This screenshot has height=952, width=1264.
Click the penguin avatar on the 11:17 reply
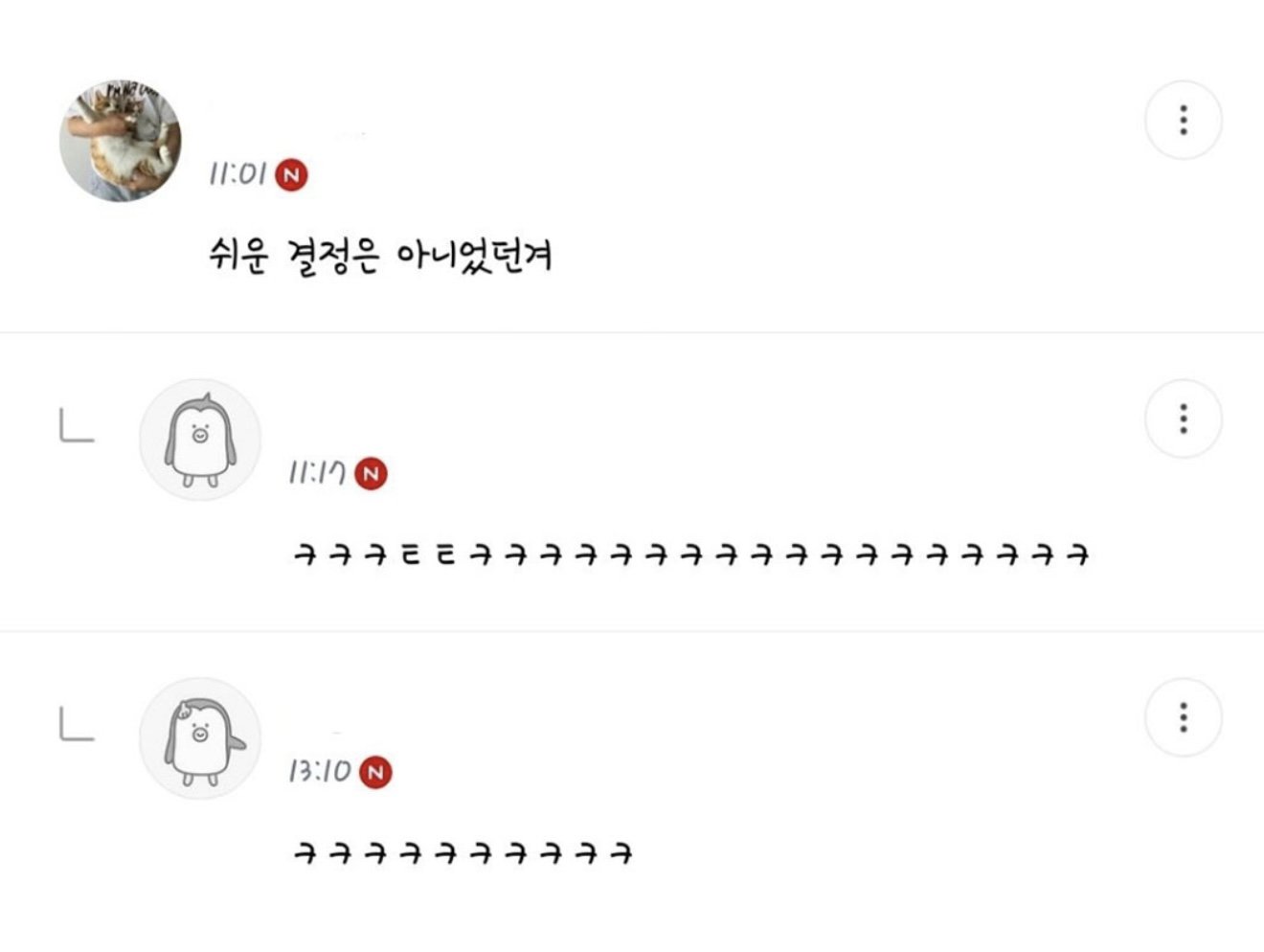[x=200, y=440]
